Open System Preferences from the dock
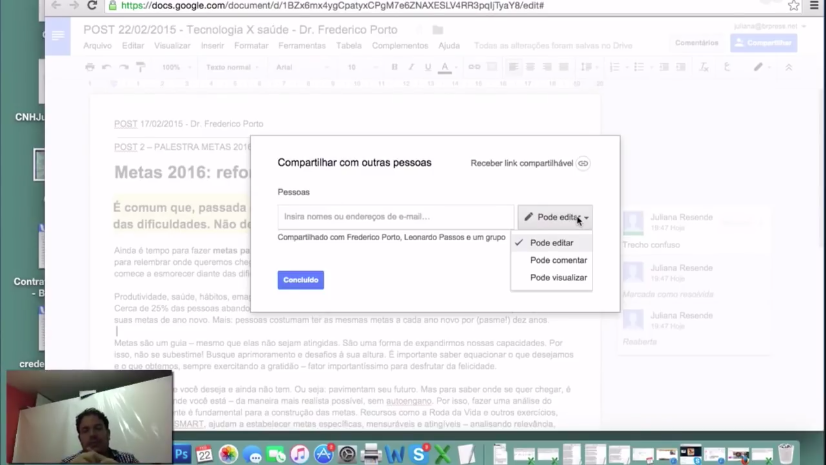Screen dimensions: 826x465 [347, 454]
